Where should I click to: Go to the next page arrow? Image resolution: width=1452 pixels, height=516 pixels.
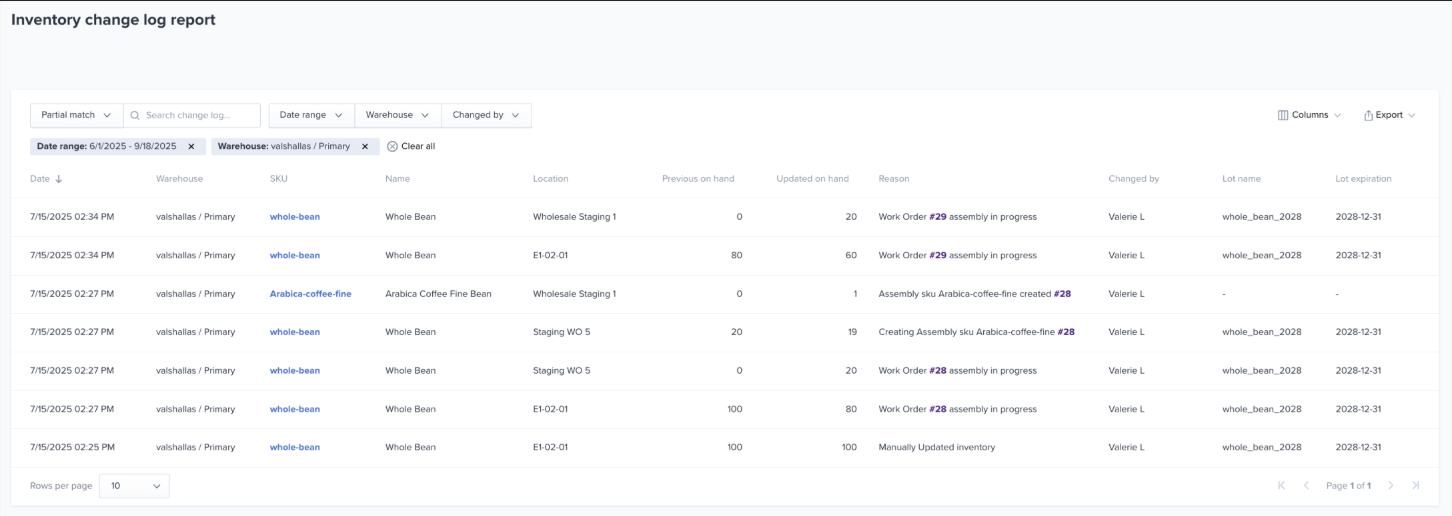(1391, 485)
